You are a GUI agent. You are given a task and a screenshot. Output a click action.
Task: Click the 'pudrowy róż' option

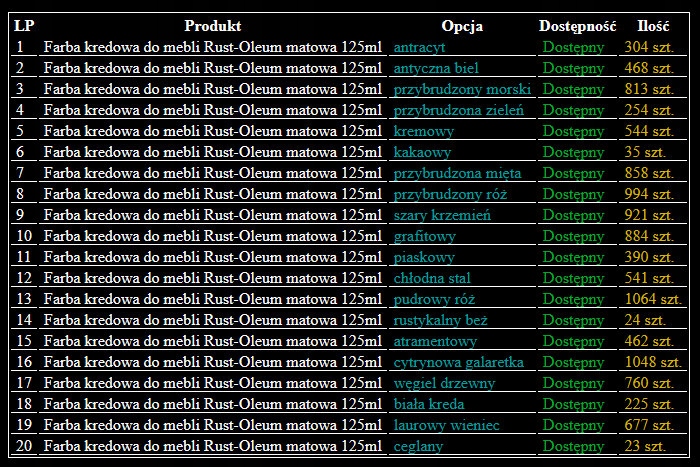tap(434, 299)
